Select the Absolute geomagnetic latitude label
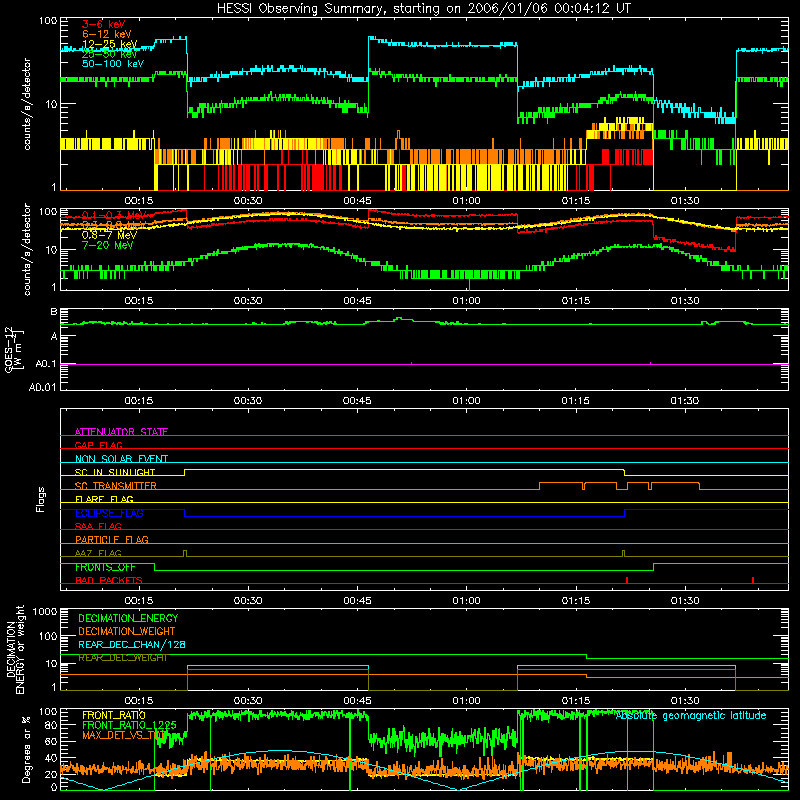800x800 pixels. point(691,715)
